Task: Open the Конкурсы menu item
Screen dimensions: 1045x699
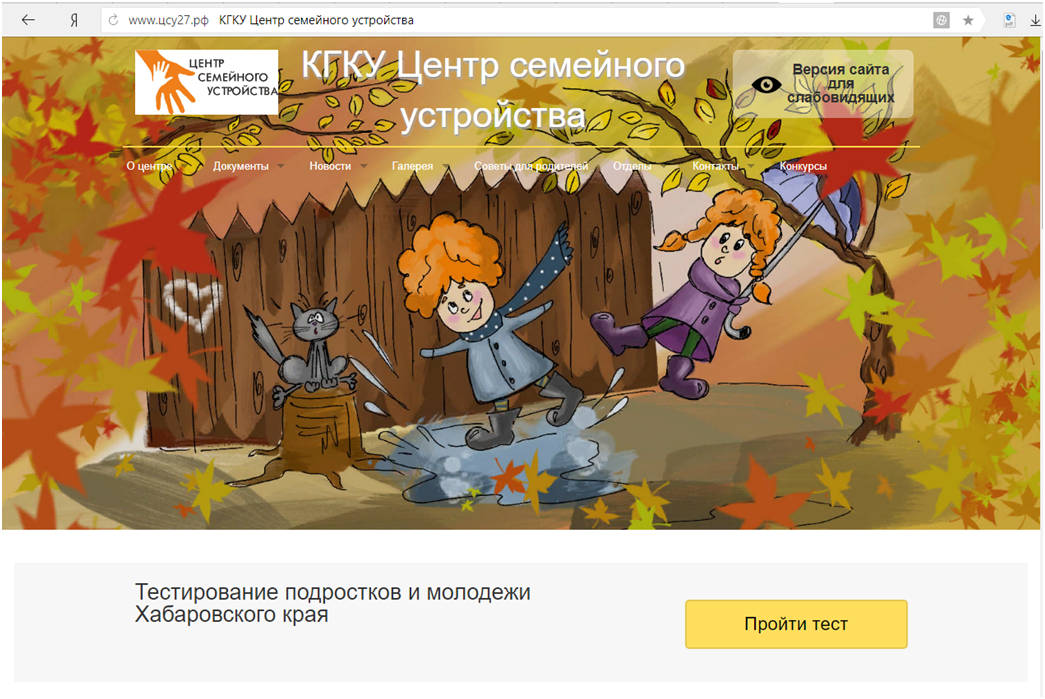Action: (803, 166)
